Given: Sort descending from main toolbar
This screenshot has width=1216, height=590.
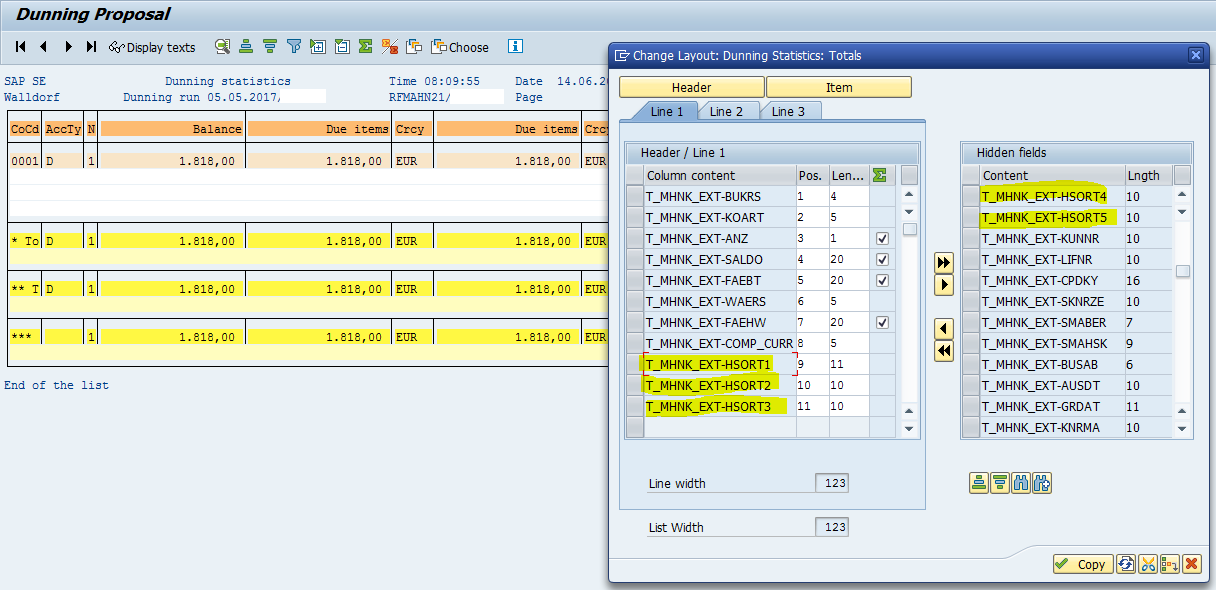Looking at the screenshot, I should point(270,47).
